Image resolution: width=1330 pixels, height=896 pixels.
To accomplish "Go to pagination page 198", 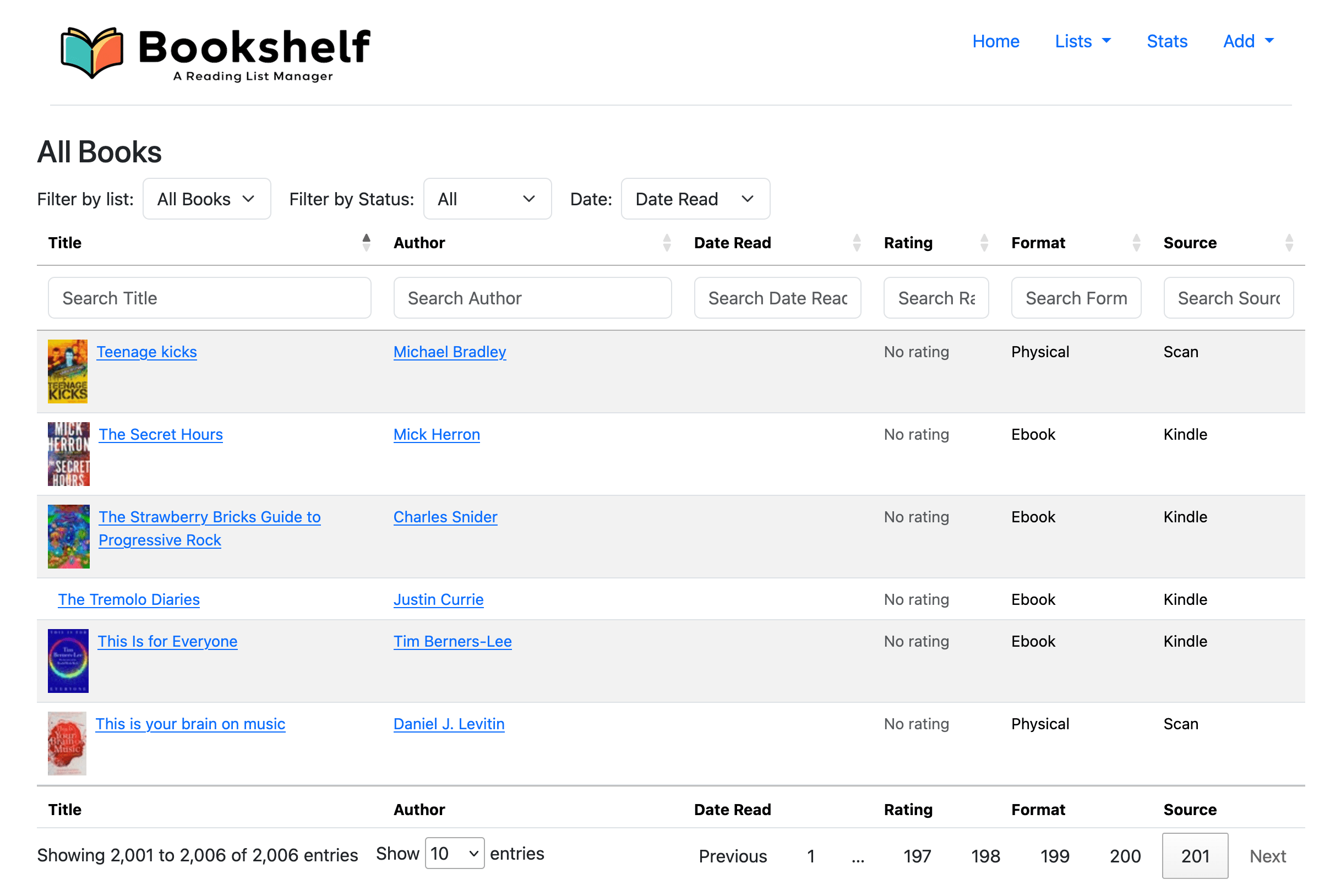I will tap(985, 856).
